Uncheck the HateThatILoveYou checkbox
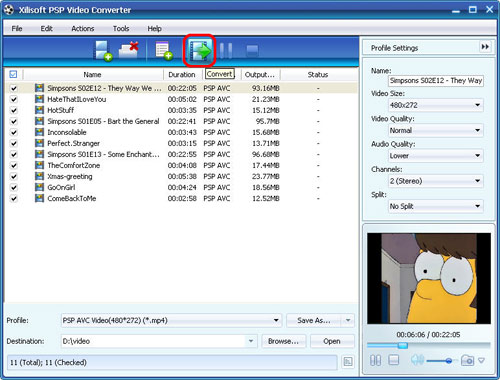Screen dimensions: 500x380 (x=14, y=99)
